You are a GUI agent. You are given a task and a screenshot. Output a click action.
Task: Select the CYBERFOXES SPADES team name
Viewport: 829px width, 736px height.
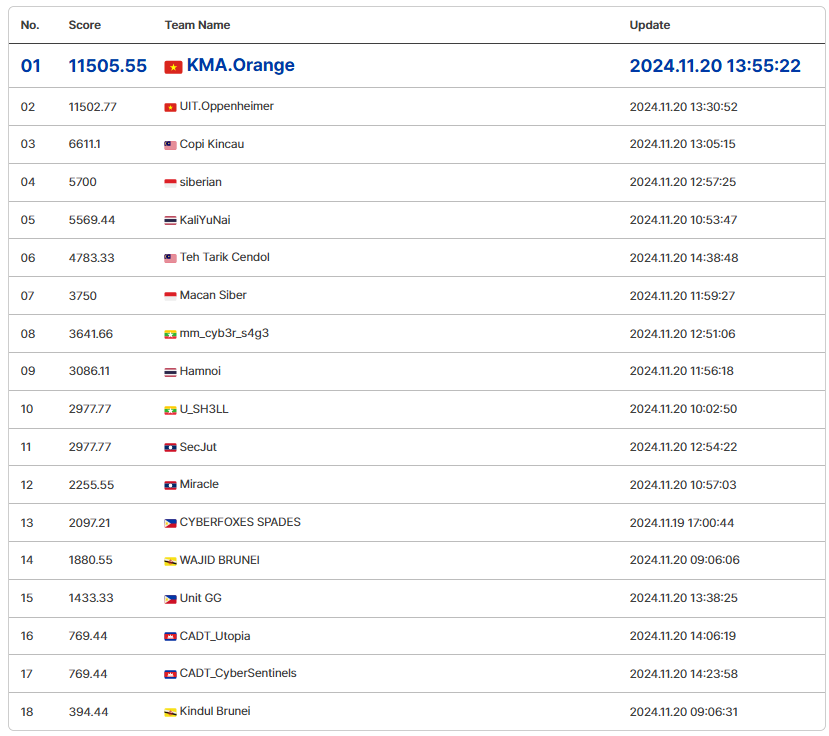[x=240, y=522]
